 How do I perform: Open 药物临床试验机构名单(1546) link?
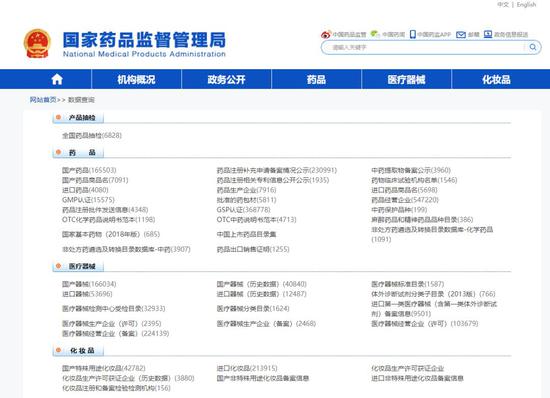(415, 180)
